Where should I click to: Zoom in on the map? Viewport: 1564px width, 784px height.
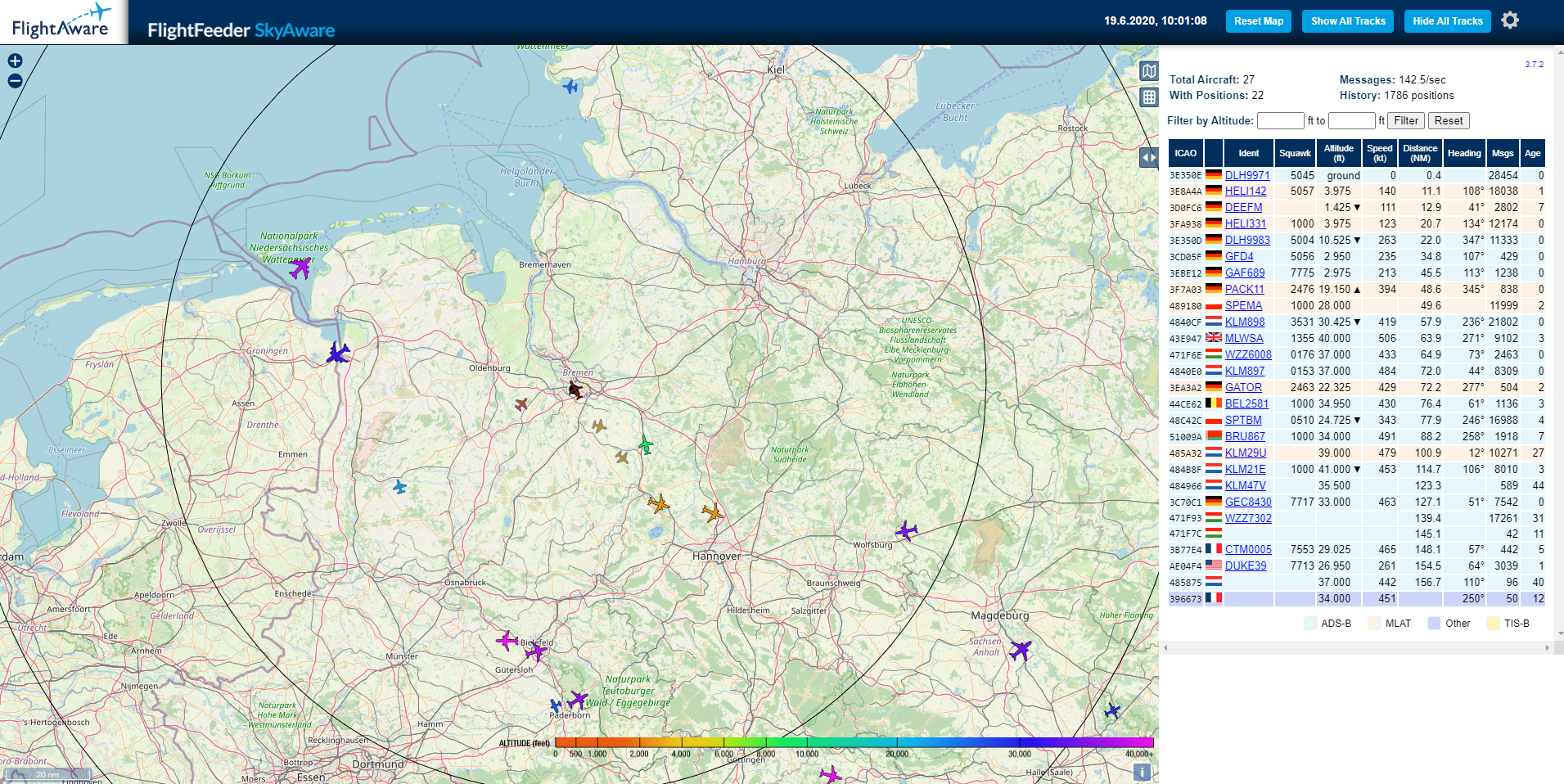[x=15, y=61]
